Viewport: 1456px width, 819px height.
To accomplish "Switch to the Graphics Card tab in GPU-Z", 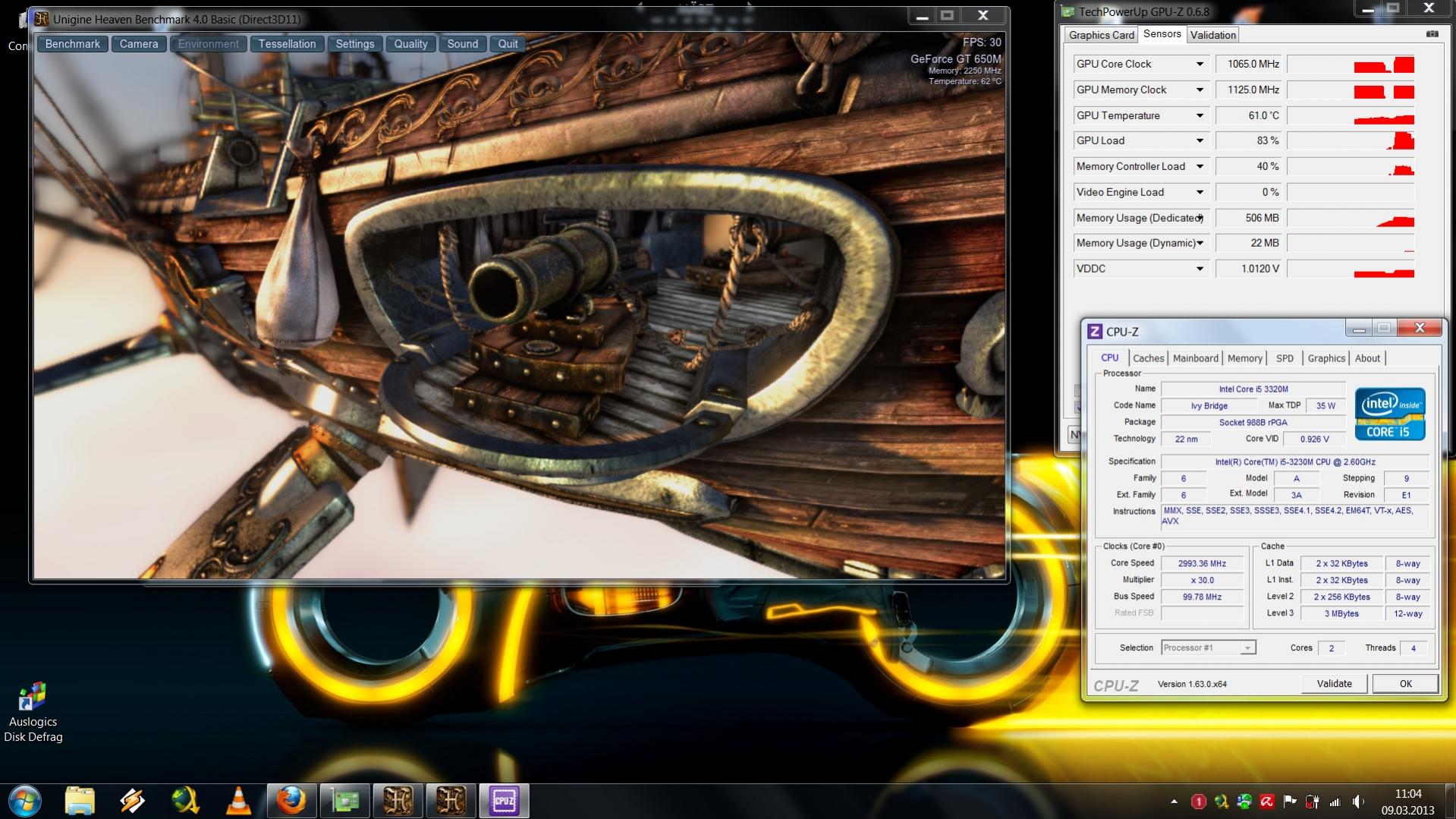I will pos(1101,35).
